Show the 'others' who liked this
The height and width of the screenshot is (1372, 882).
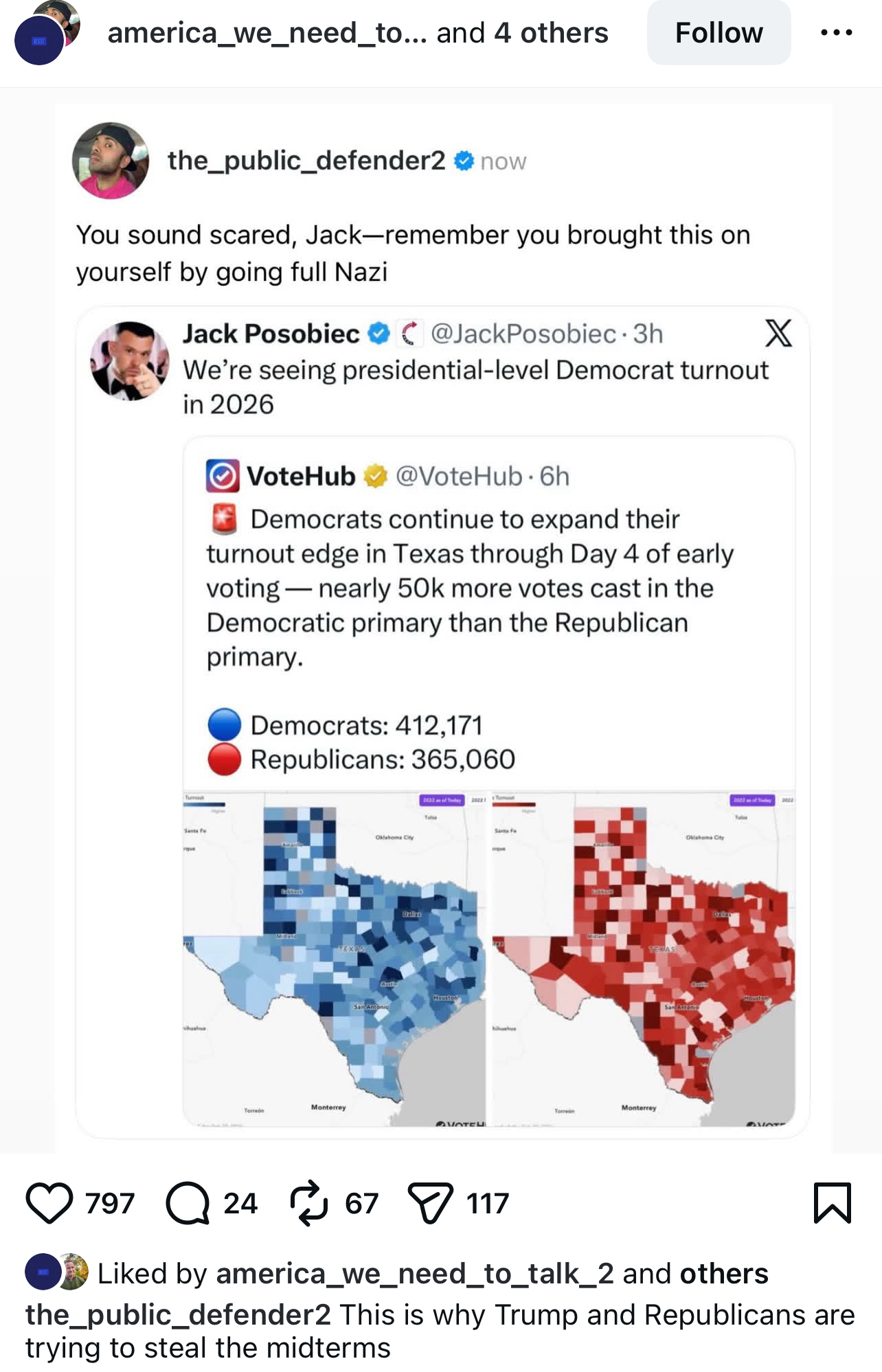point(724,1274)
